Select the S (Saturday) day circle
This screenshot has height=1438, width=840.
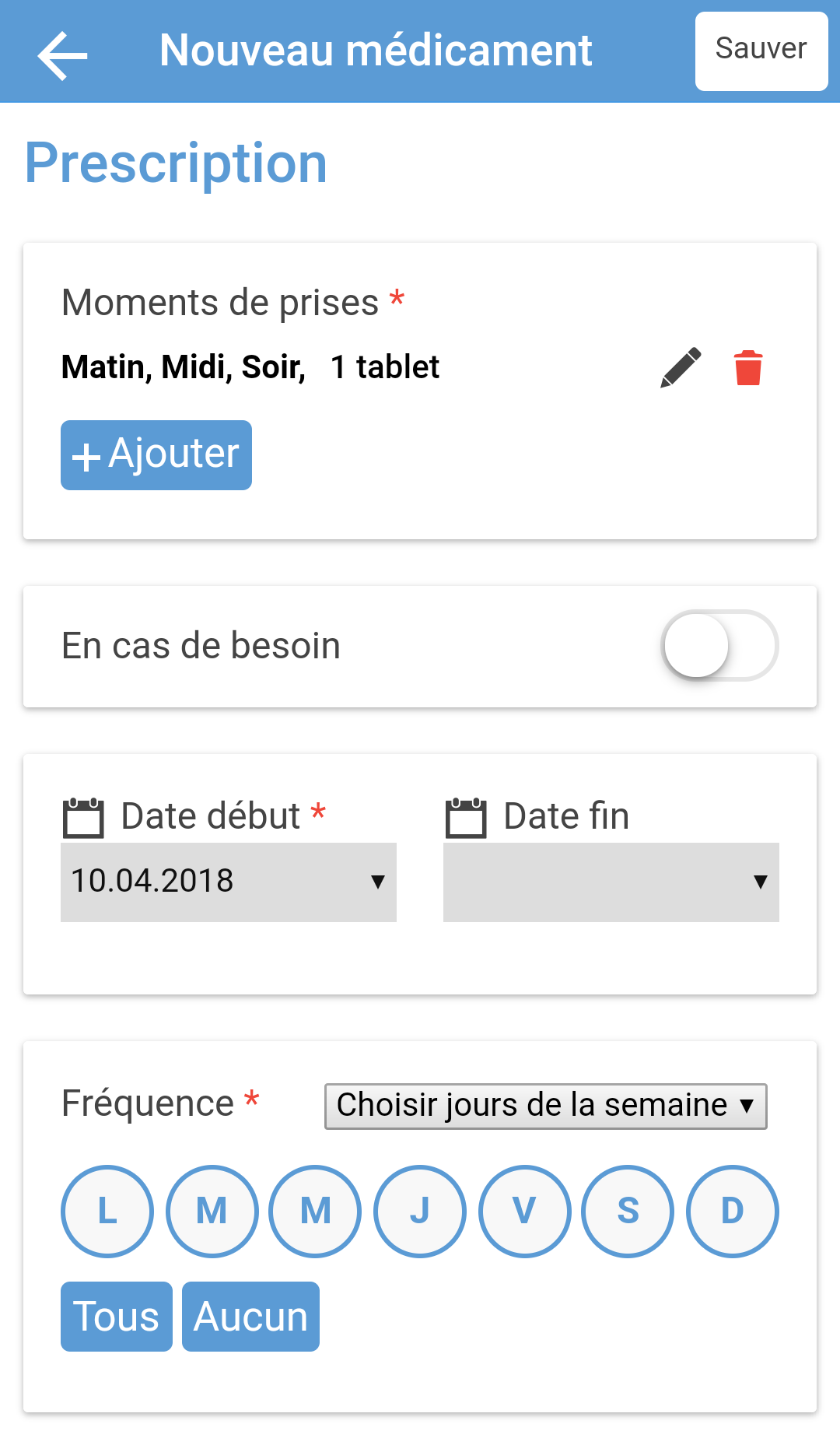coord(628,1211)
